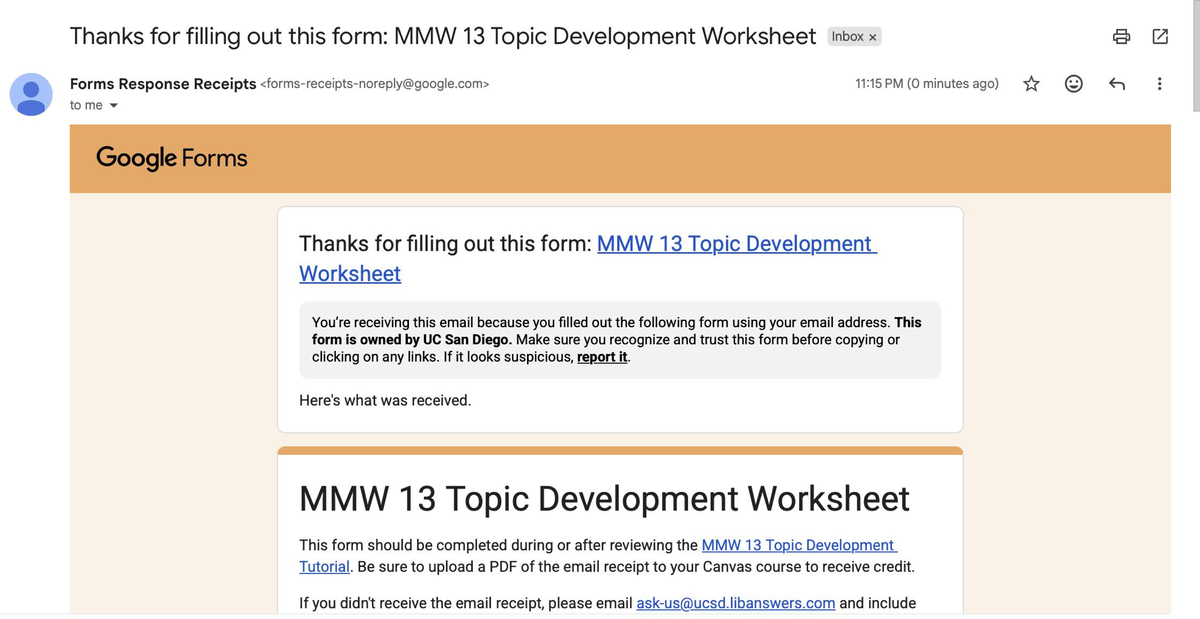Viewport: 1200px width, 619px height.
Task: Reply using the reply arrow icon
Action: pyautogui.click(x=1117, y=84)
